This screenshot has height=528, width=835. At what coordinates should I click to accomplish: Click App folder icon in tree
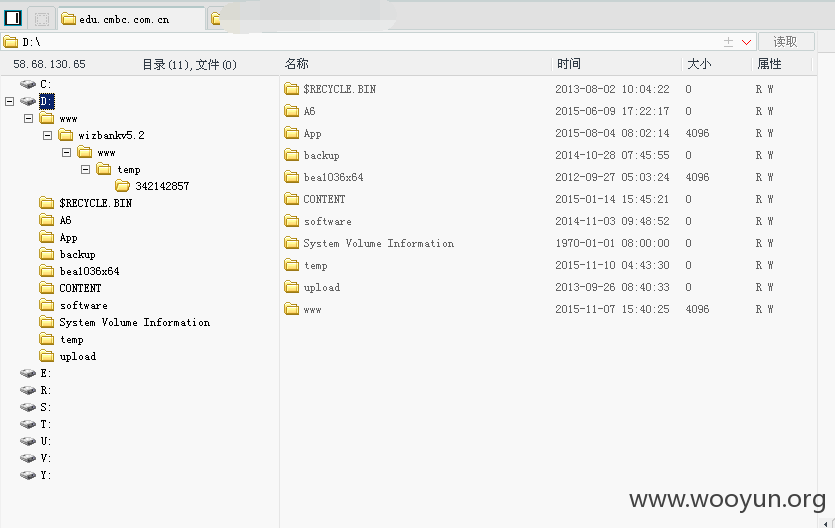point(47,237)
